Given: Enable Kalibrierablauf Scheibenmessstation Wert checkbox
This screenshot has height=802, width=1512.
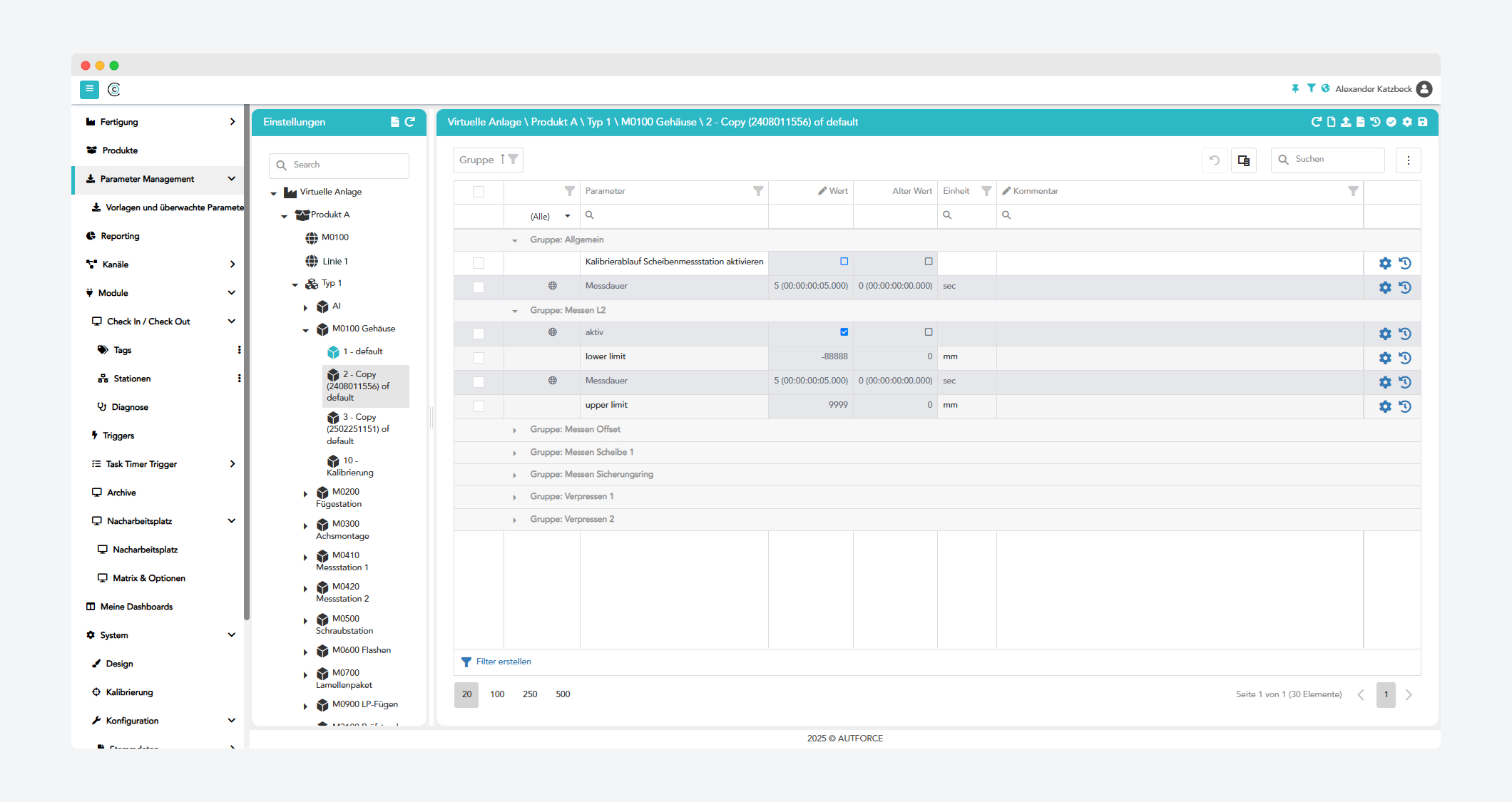Looking at the screenshot, I should 844,262.
